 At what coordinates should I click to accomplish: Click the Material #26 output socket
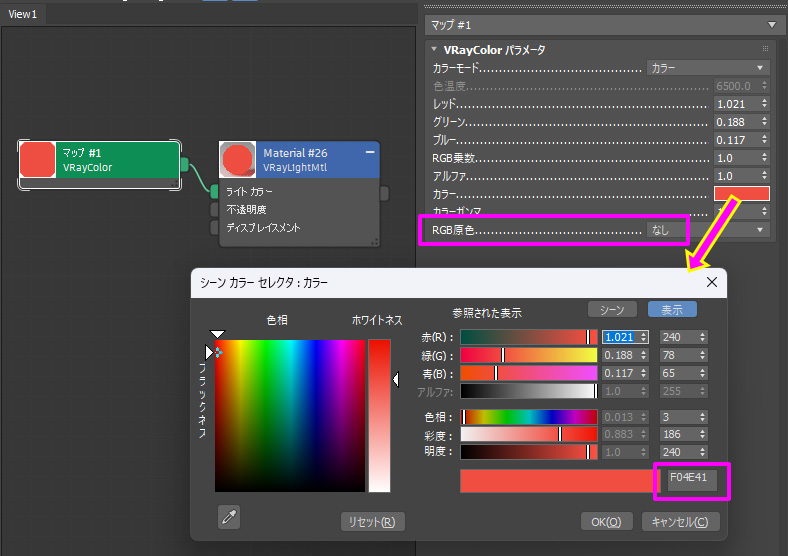click(384, 193)
